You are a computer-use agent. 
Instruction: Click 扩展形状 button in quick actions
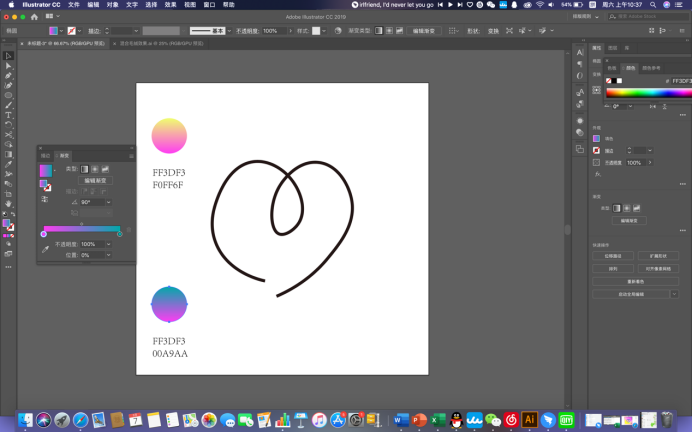point(658,256)
